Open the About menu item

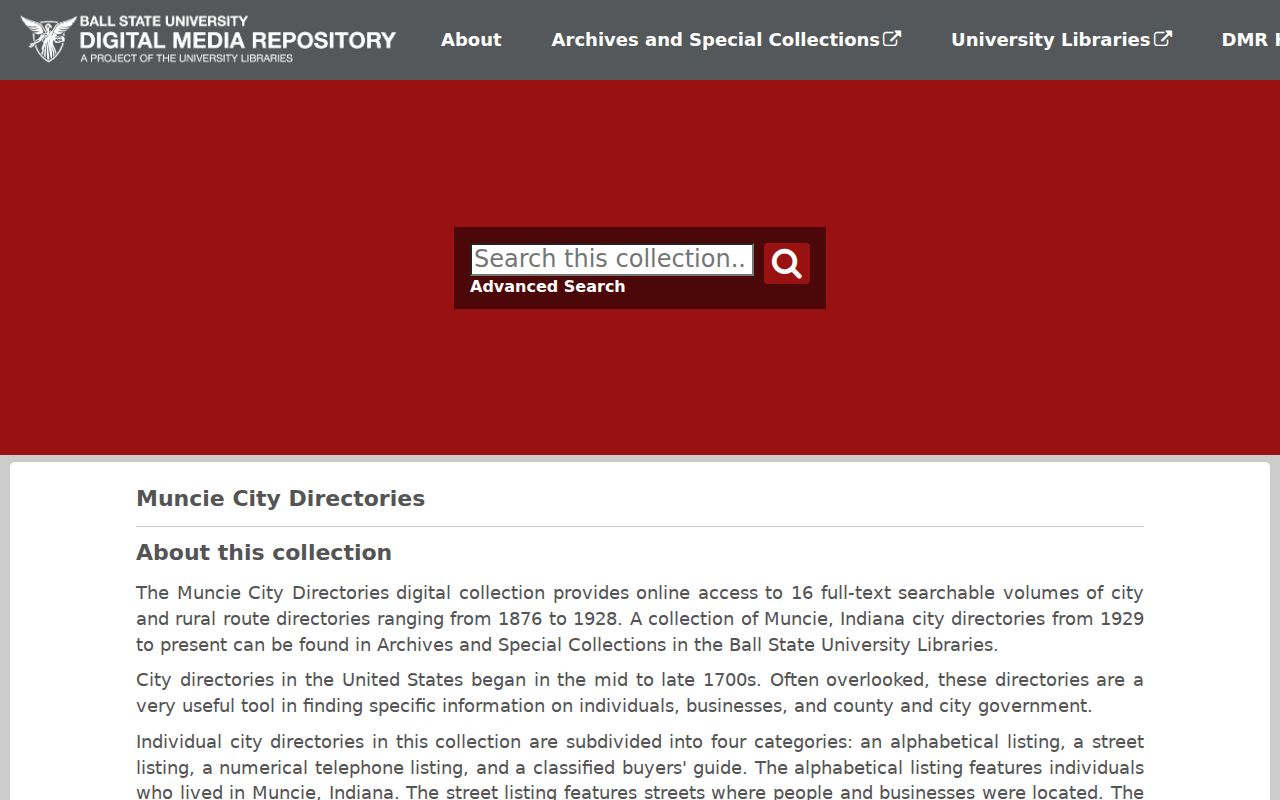point(471,40)
